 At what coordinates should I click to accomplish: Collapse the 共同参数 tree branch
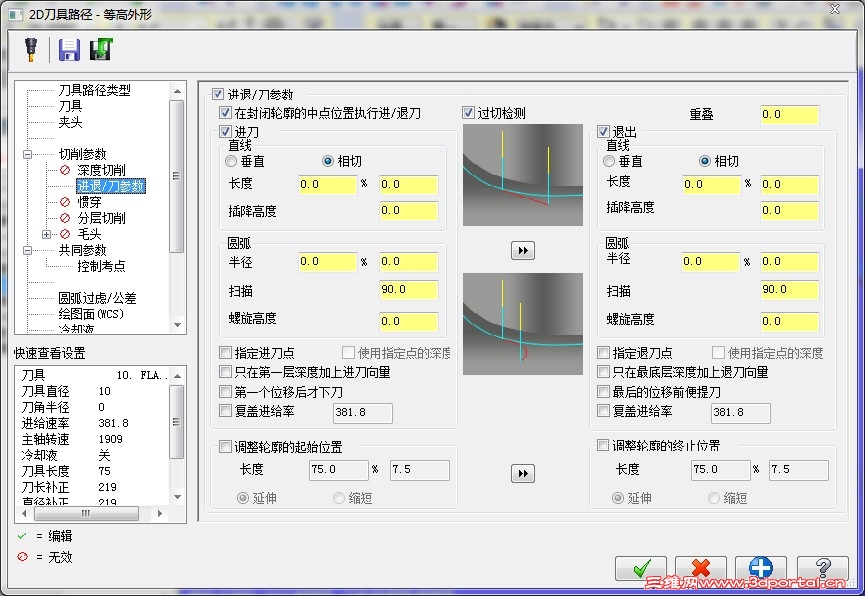29,250
